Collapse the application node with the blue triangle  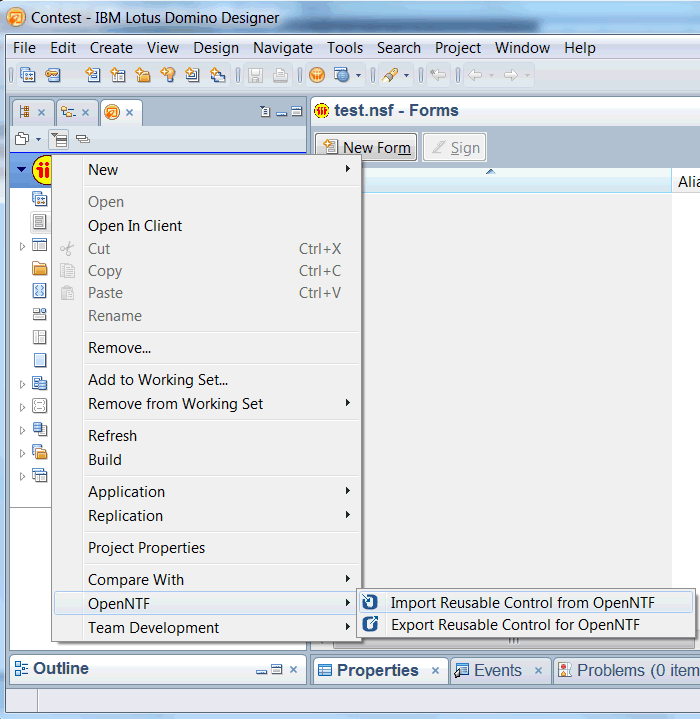pos(21,170)
